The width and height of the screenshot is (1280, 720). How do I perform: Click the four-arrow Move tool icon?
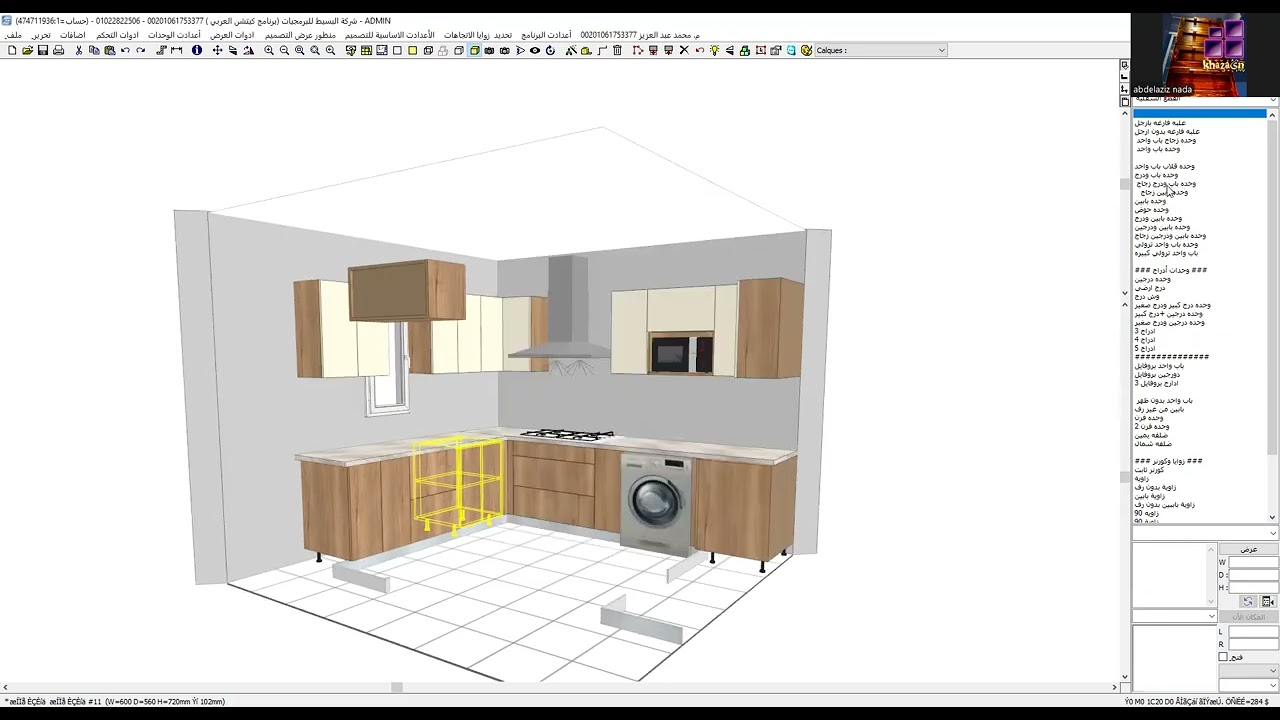coord(217,50)
